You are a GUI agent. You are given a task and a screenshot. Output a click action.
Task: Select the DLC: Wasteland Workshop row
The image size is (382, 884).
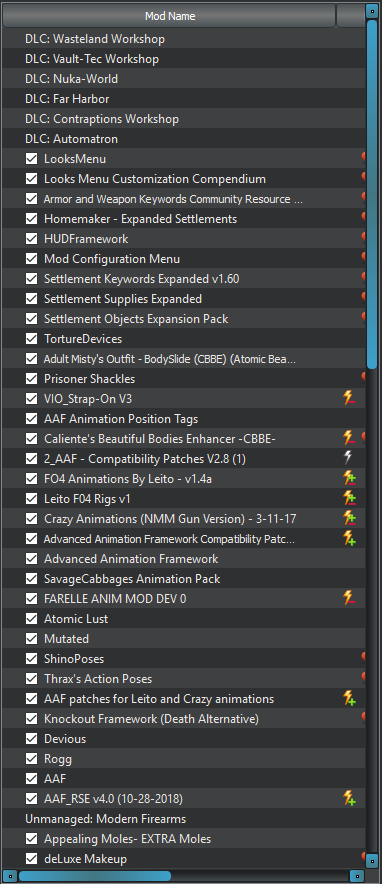pos(184,39)
